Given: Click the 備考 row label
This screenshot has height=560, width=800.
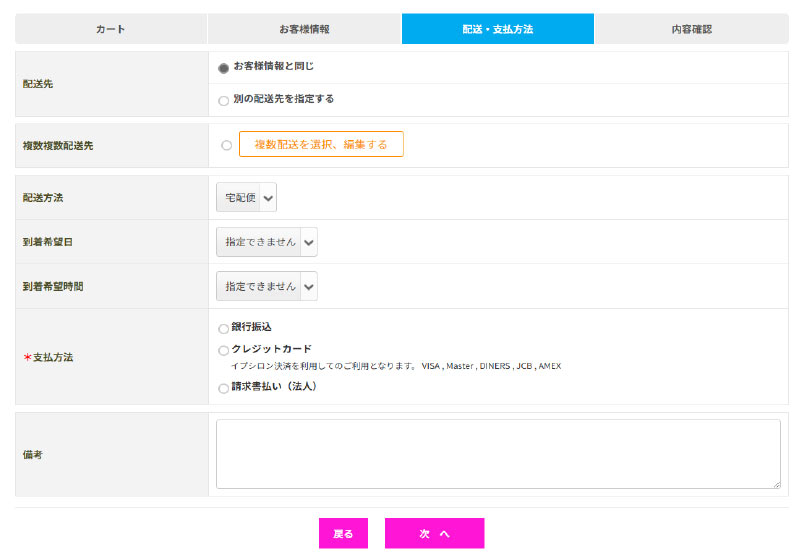Looking at the screenshot, I should (x=33, y=454).
